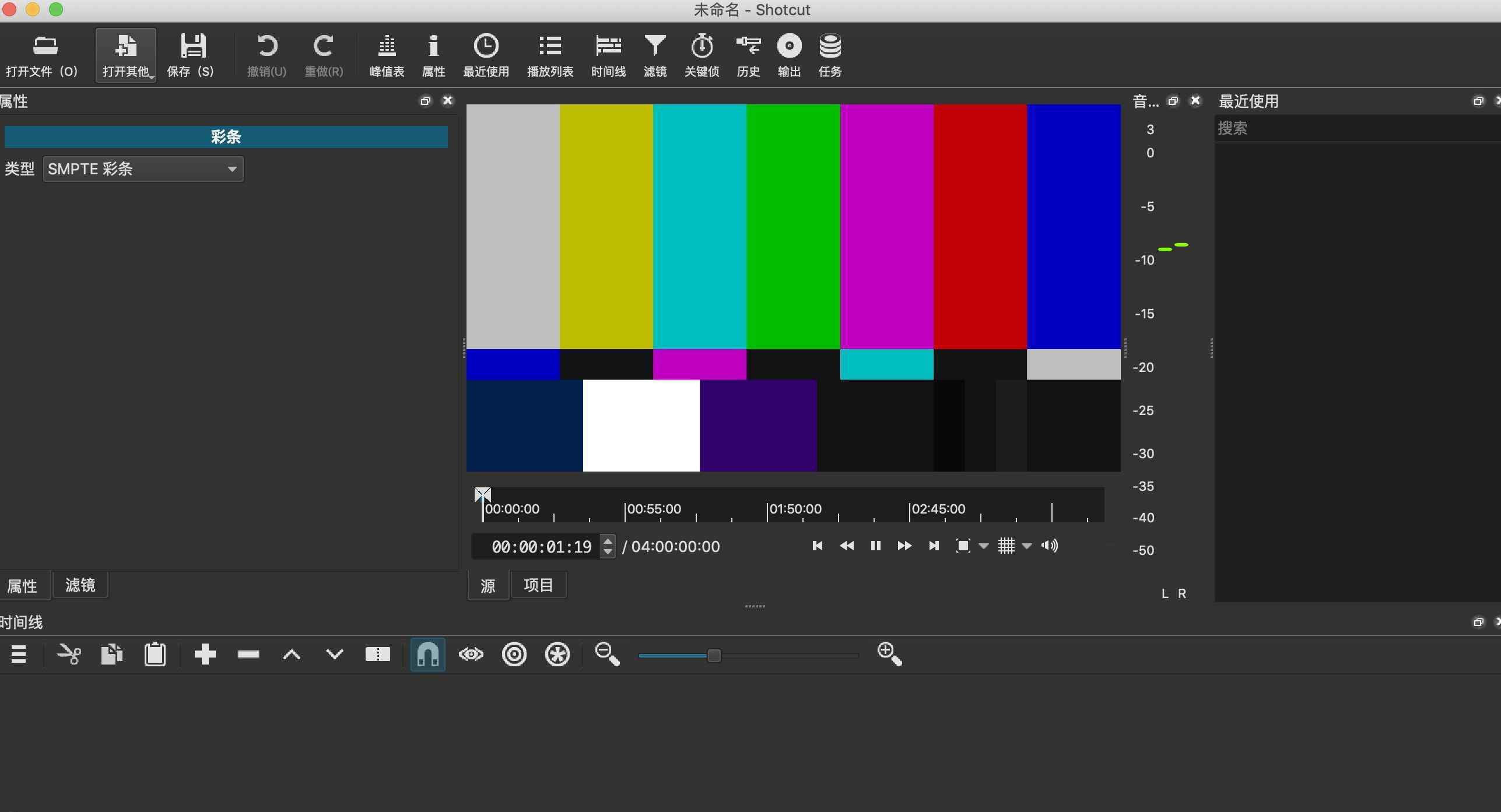This screenshot has width=1501, height=812.
Task: Click the timeline paste clipboard icon
Action: coord(155,655)
